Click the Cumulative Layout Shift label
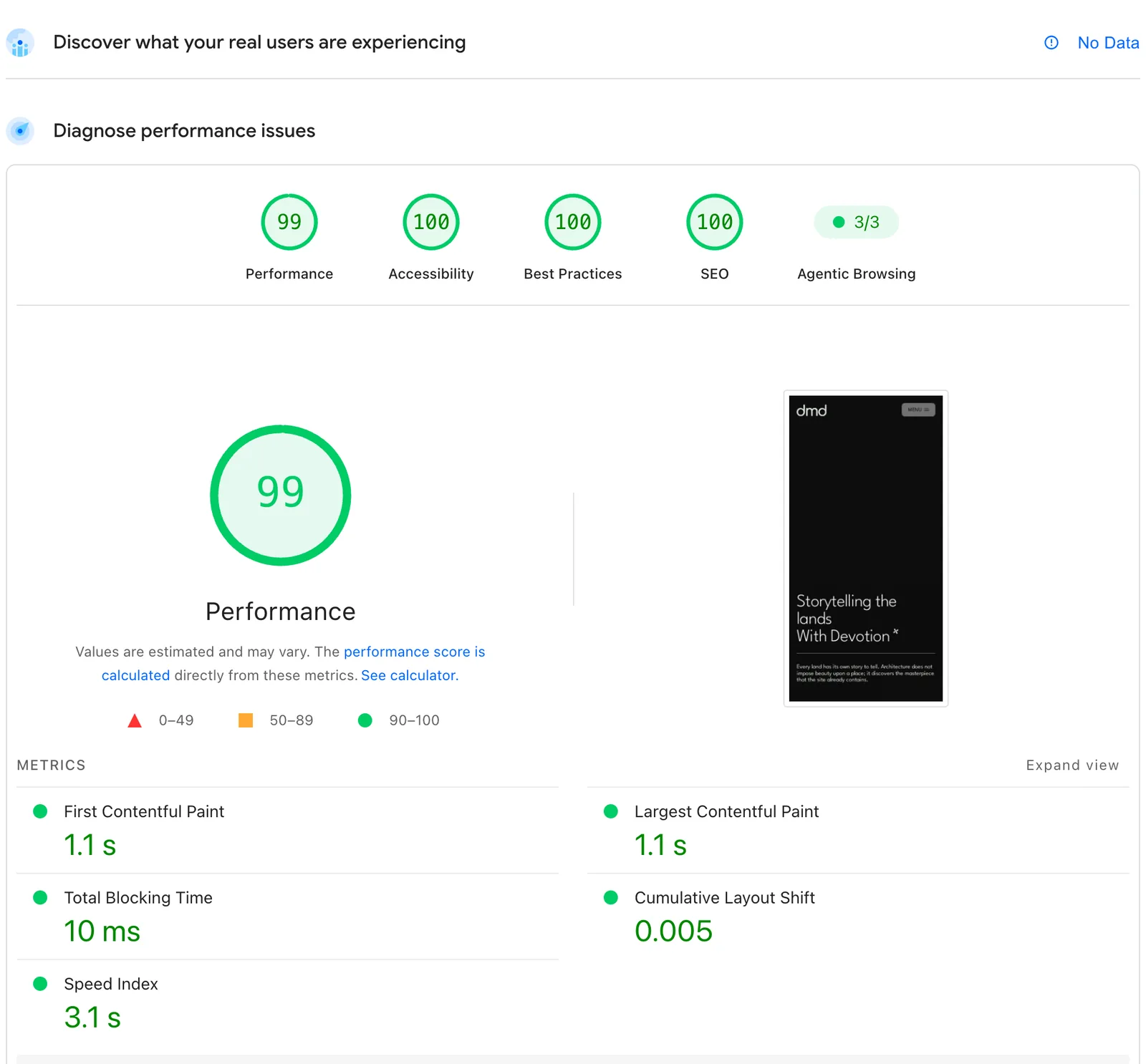1146x1064 pixels. point(725,898)
